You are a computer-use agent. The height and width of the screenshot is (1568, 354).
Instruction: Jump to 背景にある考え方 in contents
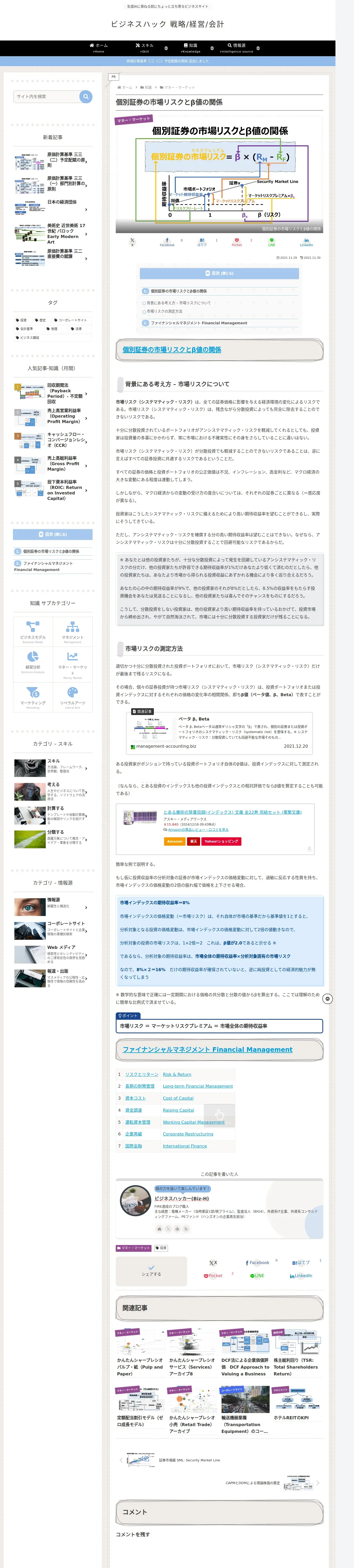(x=178, y=303)
